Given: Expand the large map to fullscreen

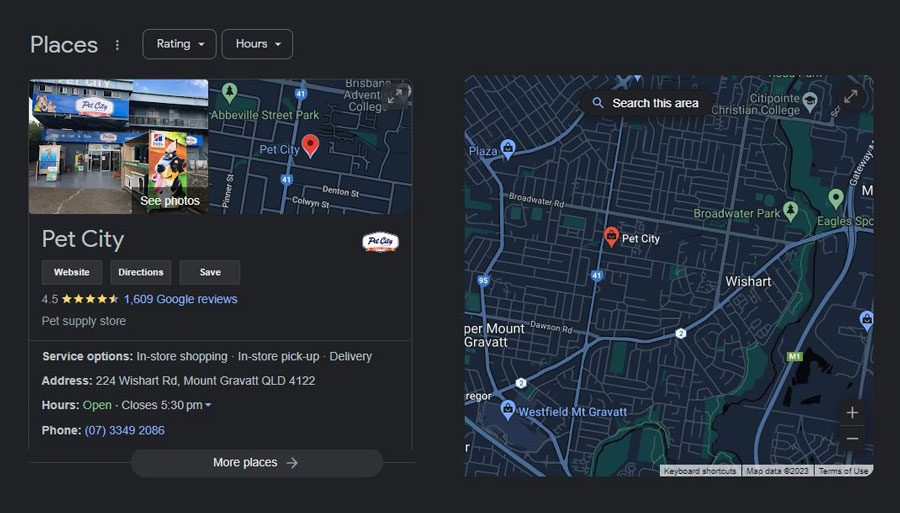Looking at the screenshot, I should click(x=851, y=96).
